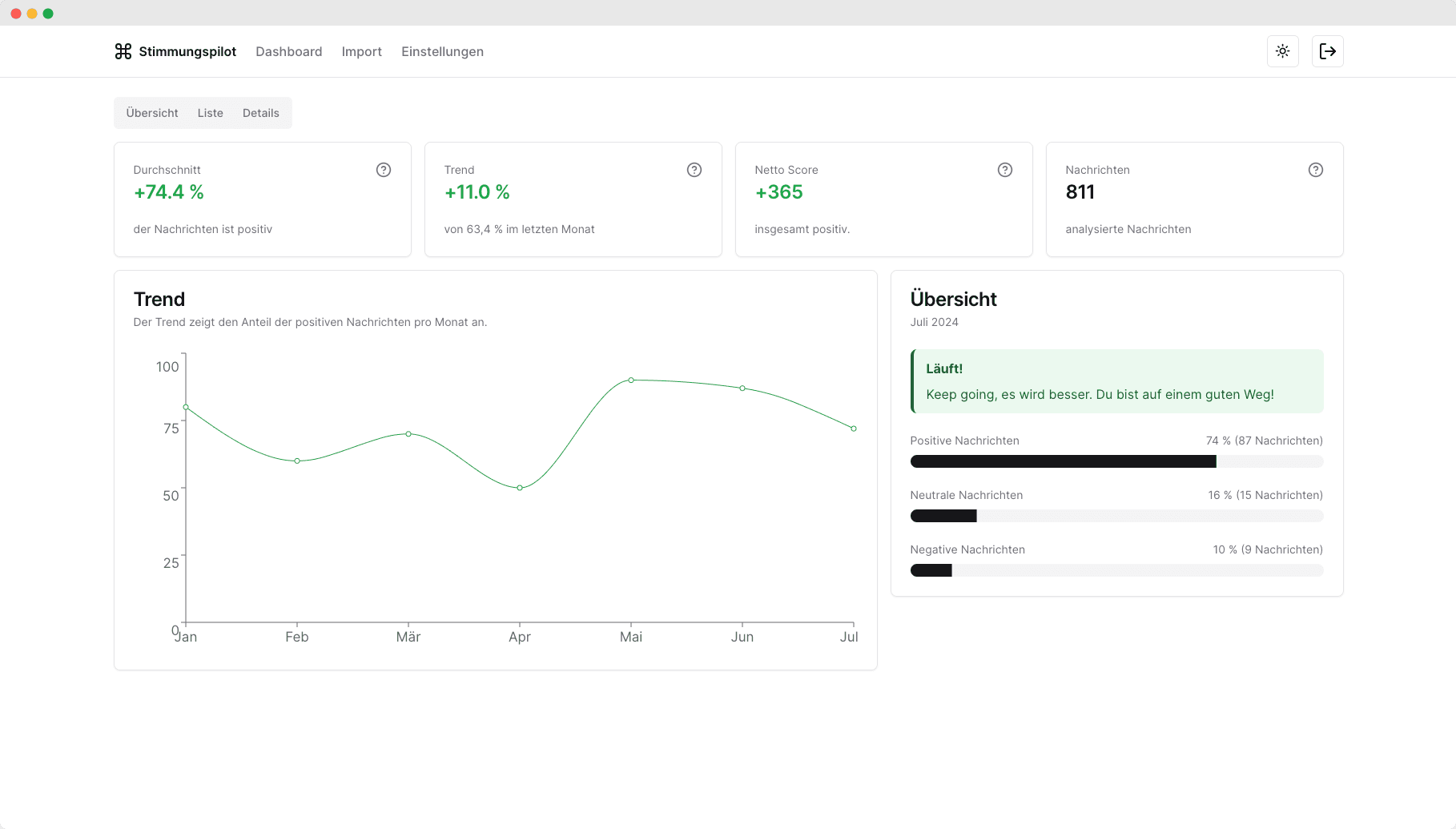Click the Neutrale Nachrichten progress bar

click(1116, 516)
